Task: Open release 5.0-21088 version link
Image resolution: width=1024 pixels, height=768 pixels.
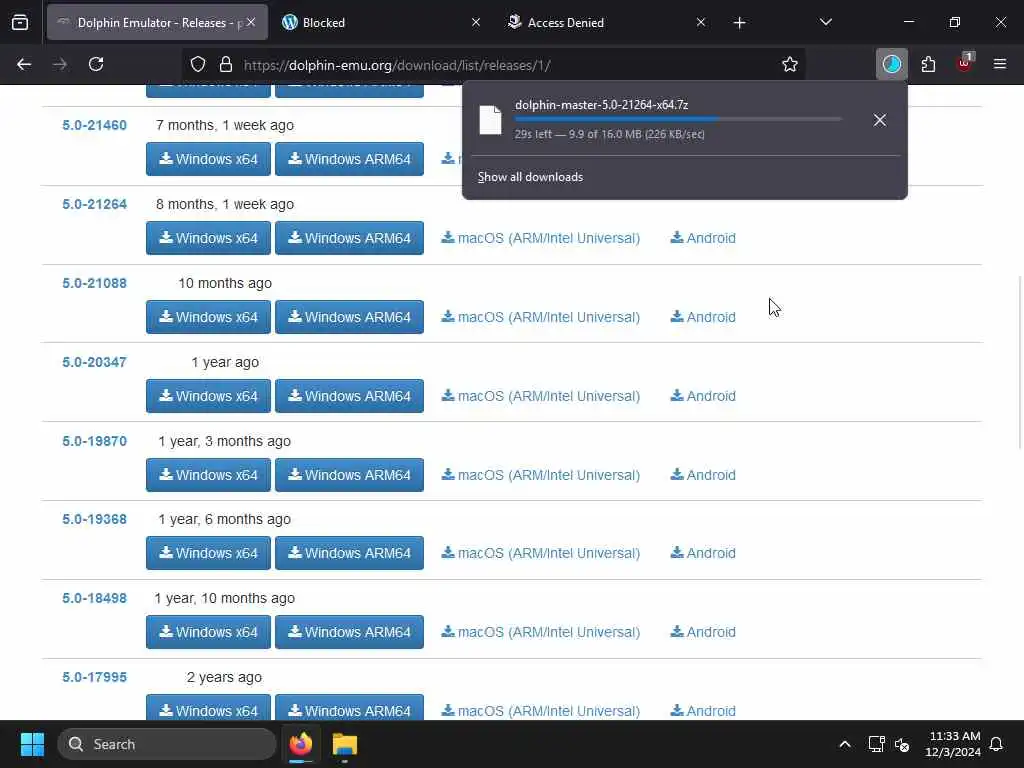Action: click(x=94, y=283)
